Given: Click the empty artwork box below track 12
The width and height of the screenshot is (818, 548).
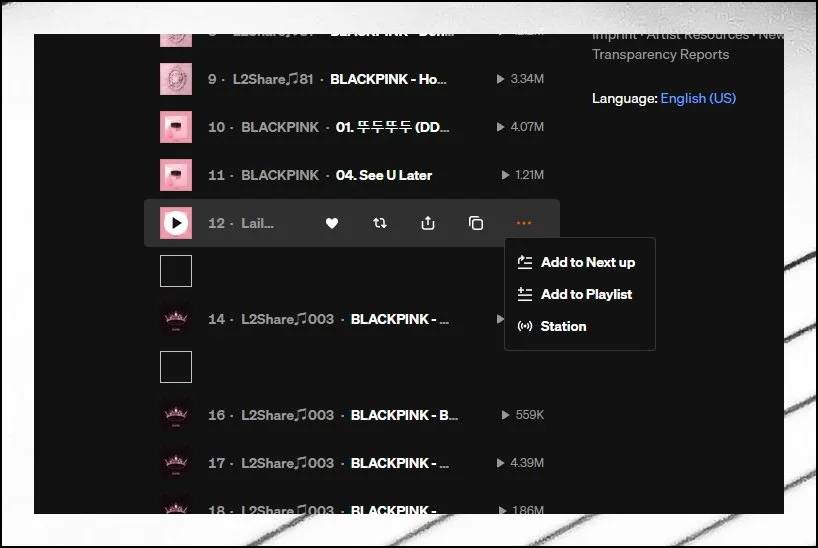Looking at the screenshot, I should (176, 271).
